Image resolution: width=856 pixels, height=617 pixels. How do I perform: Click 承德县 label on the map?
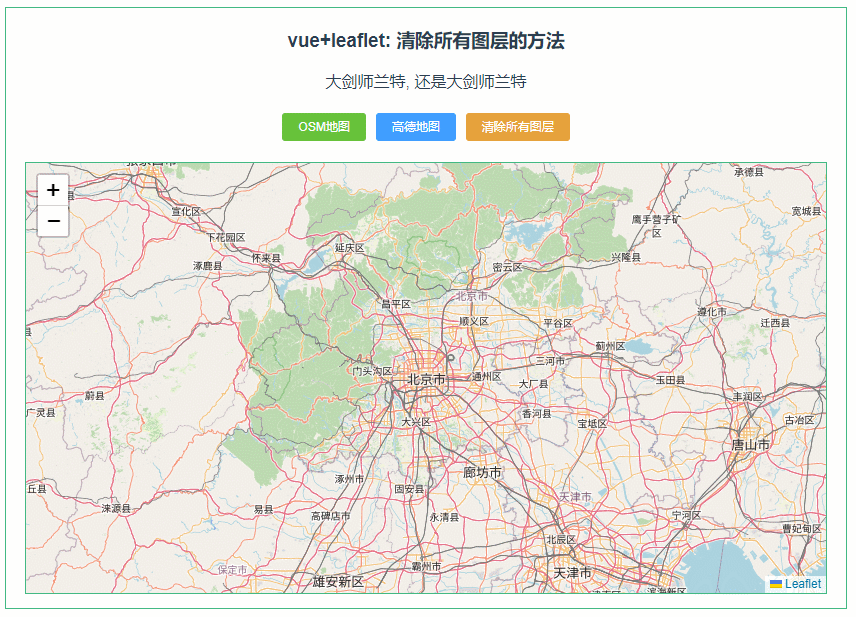[x=749, y=173]
